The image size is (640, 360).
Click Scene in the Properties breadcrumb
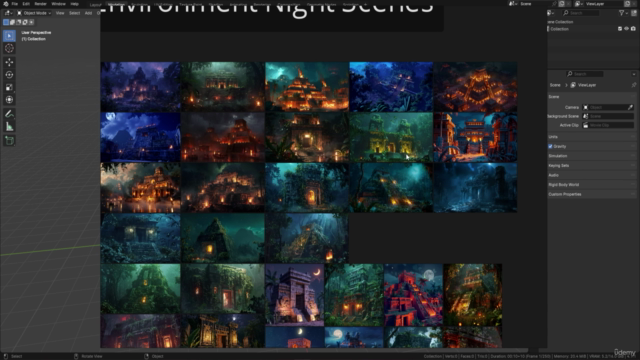click(555, 85)
